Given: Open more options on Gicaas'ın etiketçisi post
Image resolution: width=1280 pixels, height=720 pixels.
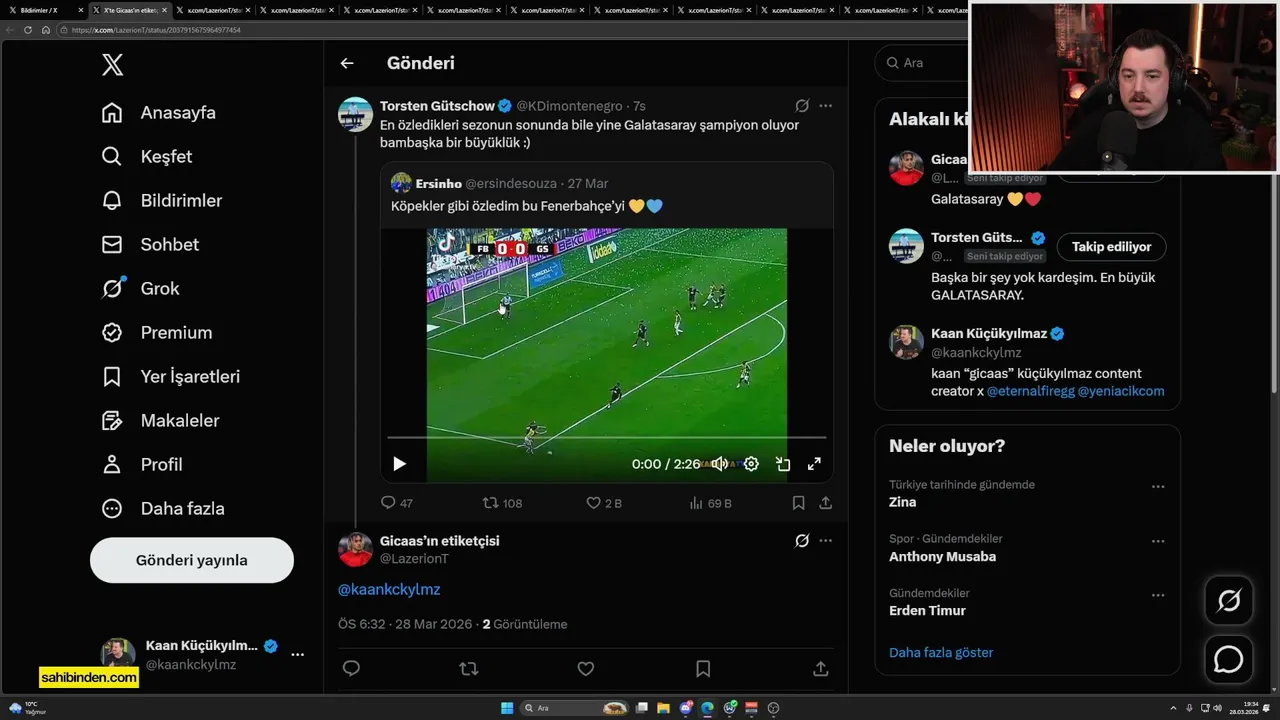Looking at the screenshot, I should (826, 541).
